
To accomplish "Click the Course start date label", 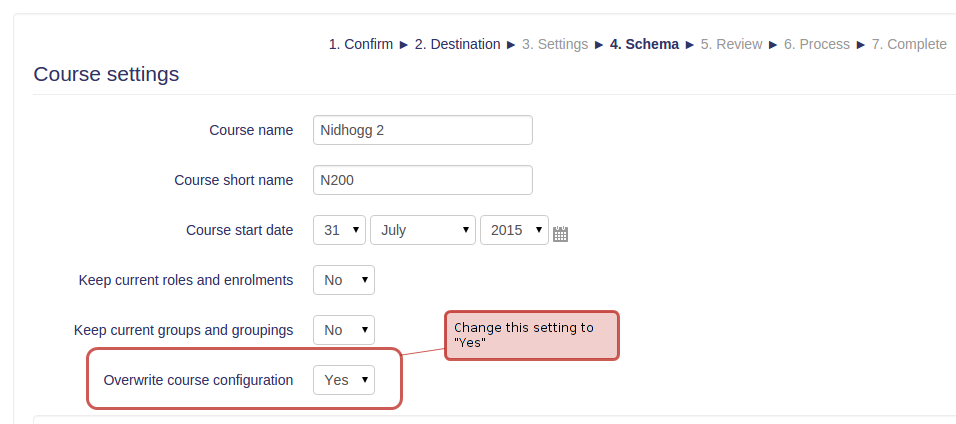I will [x=240, y=230].
